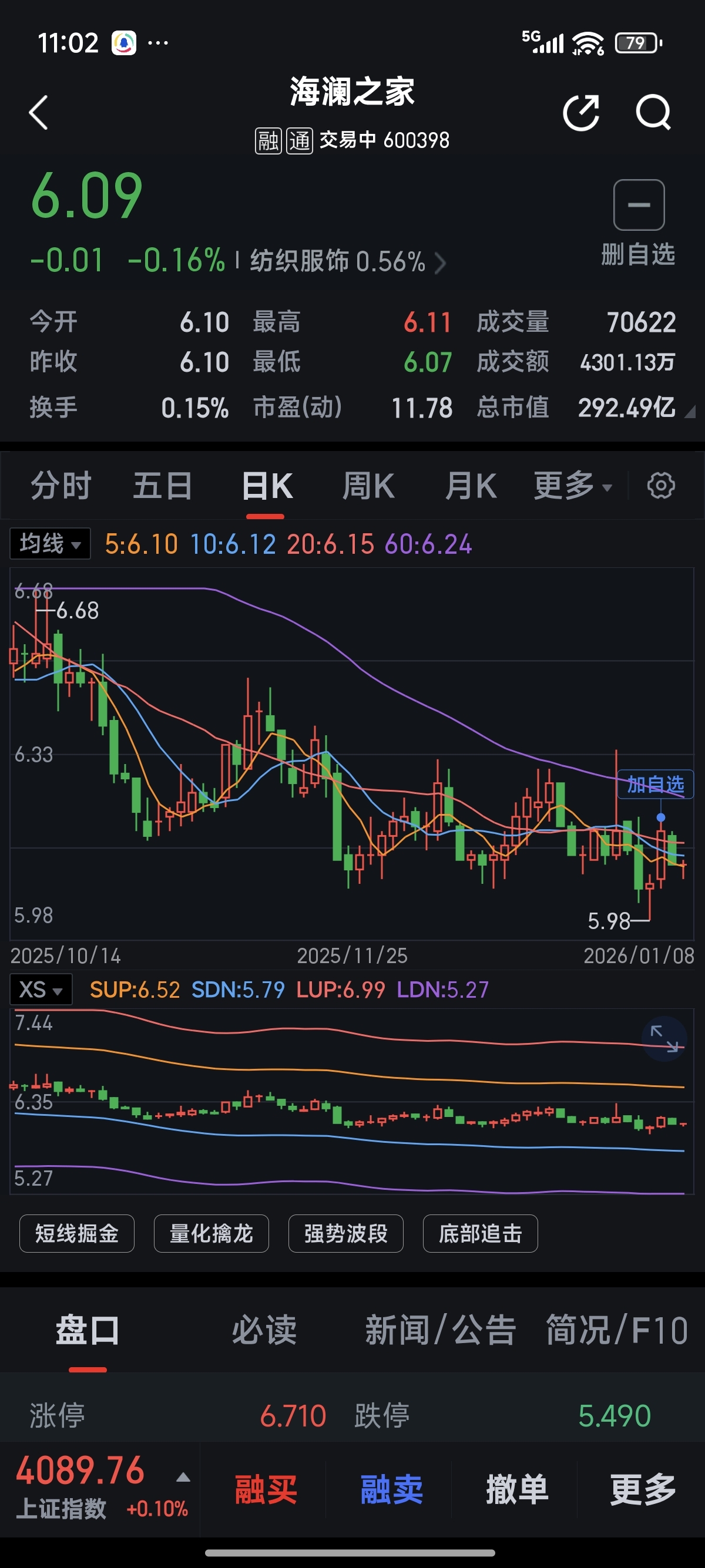Tap 成交额 value 4301.13万

click(627, 363)
